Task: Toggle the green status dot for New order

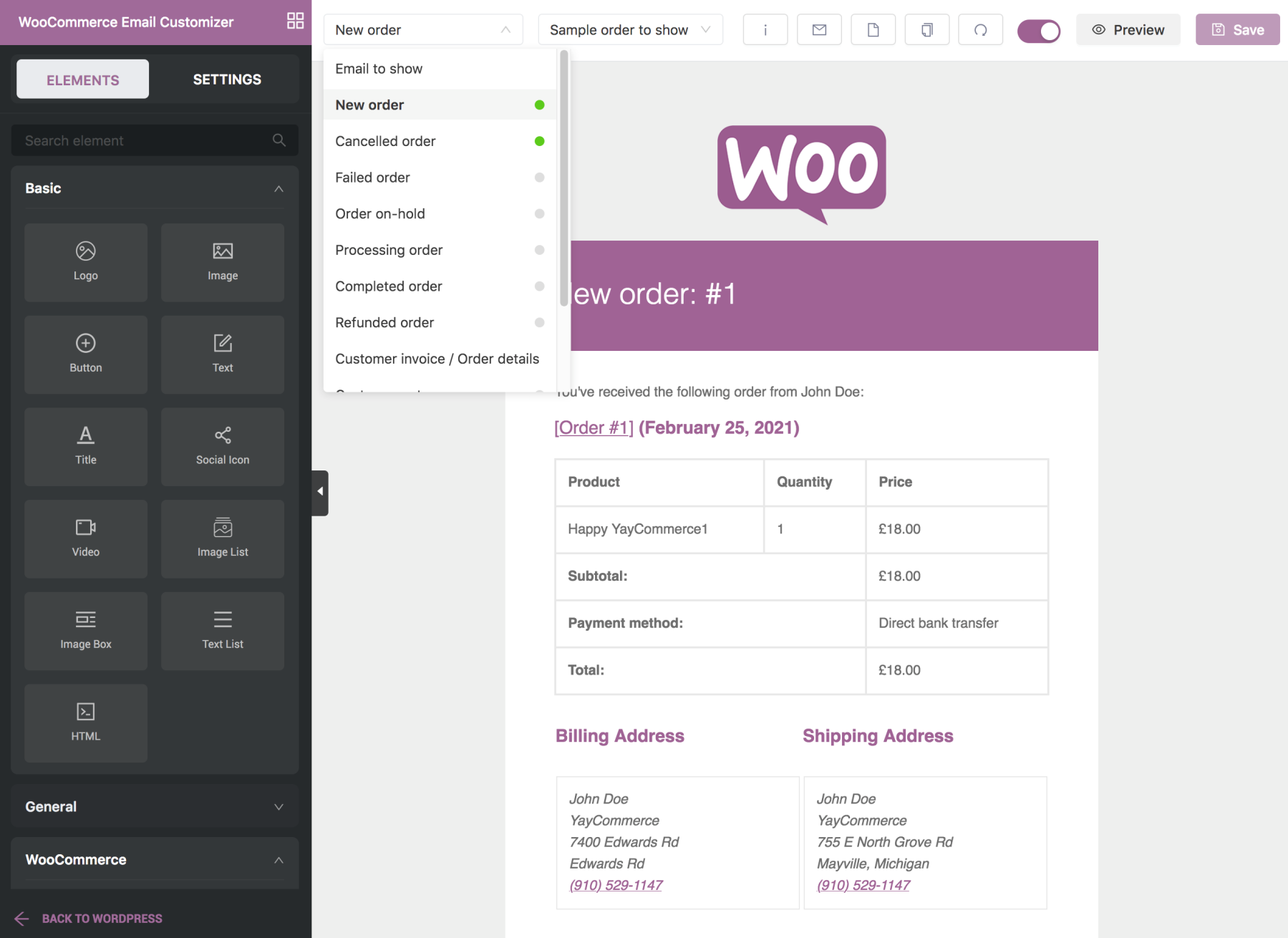Action: [538, 105]
